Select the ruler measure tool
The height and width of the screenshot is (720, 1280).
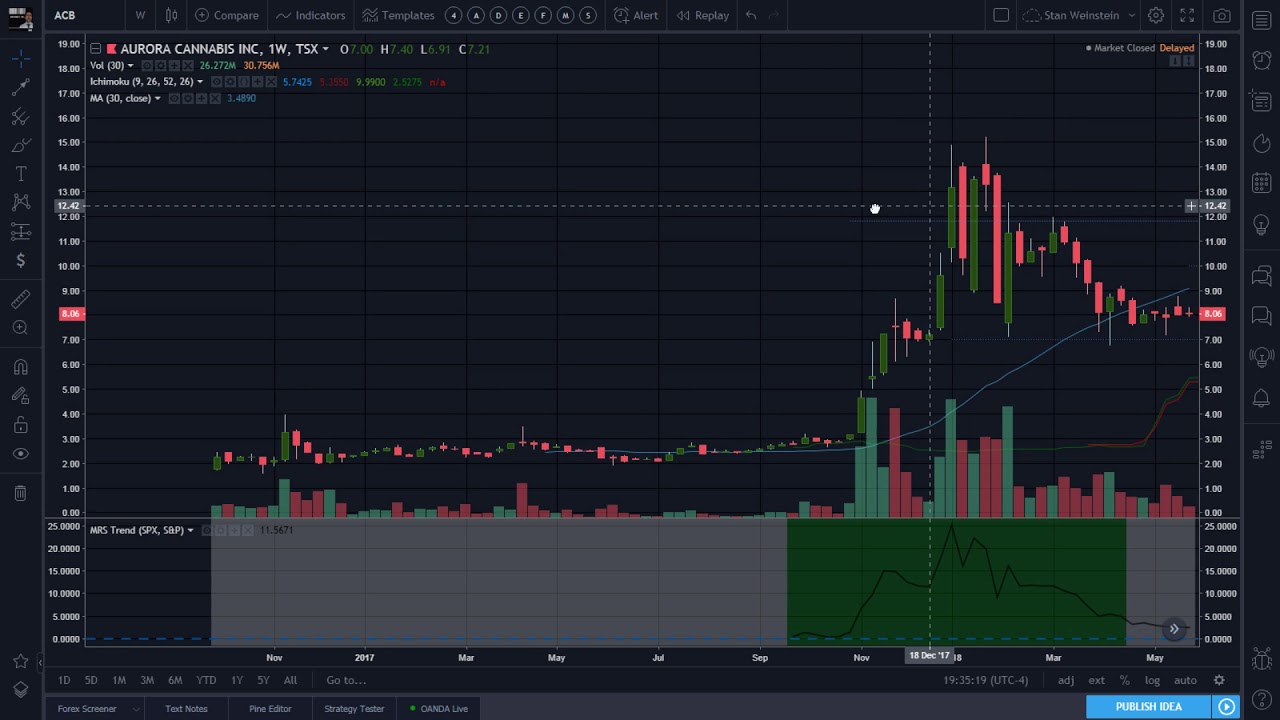pyautogui.click(x=20, y=299)
